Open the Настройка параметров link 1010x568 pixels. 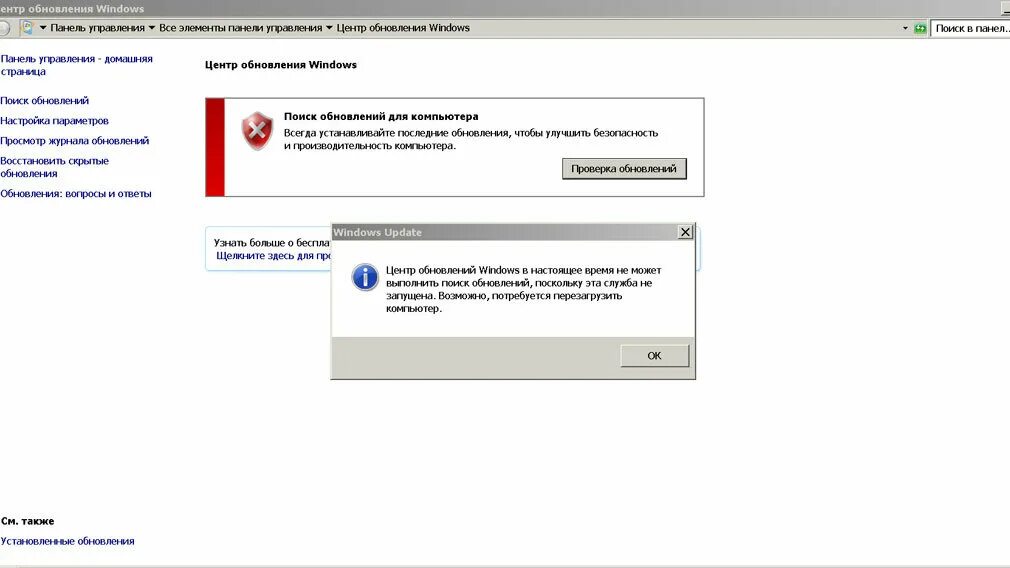point(54,120)
